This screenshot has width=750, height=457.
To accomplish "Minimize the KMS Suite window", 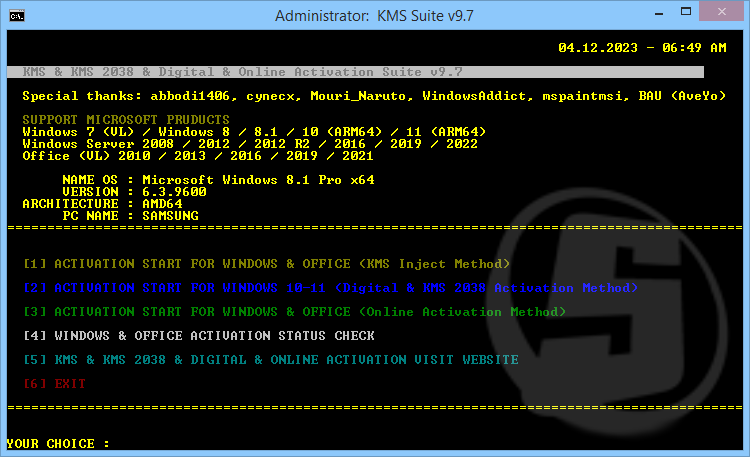I will pos(645,14).
